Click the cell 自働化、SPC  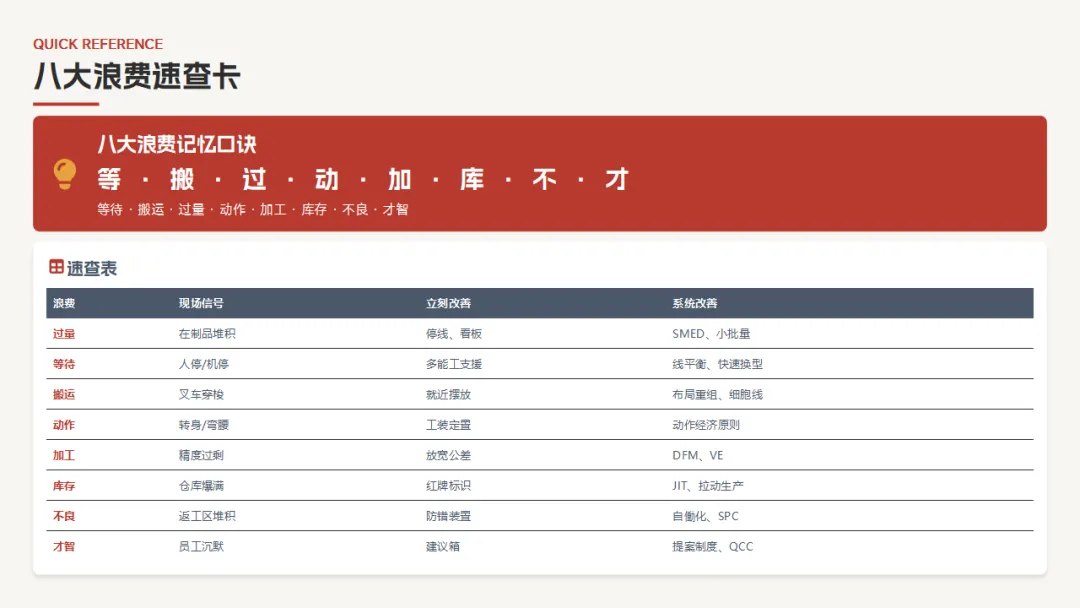click(705, 516)
